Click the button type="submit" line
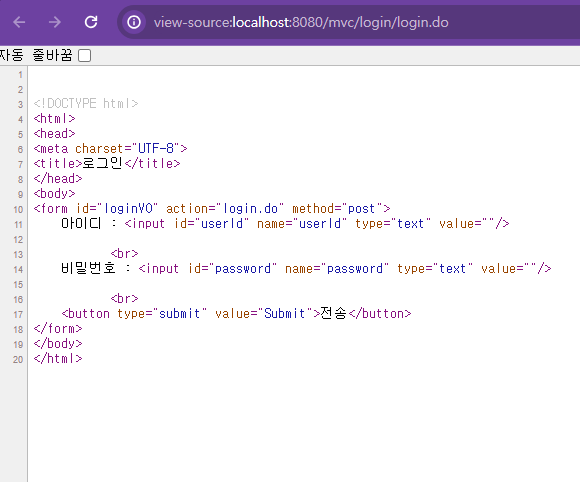The height and width of the screenshot is (482, 580). coord(236,314)
